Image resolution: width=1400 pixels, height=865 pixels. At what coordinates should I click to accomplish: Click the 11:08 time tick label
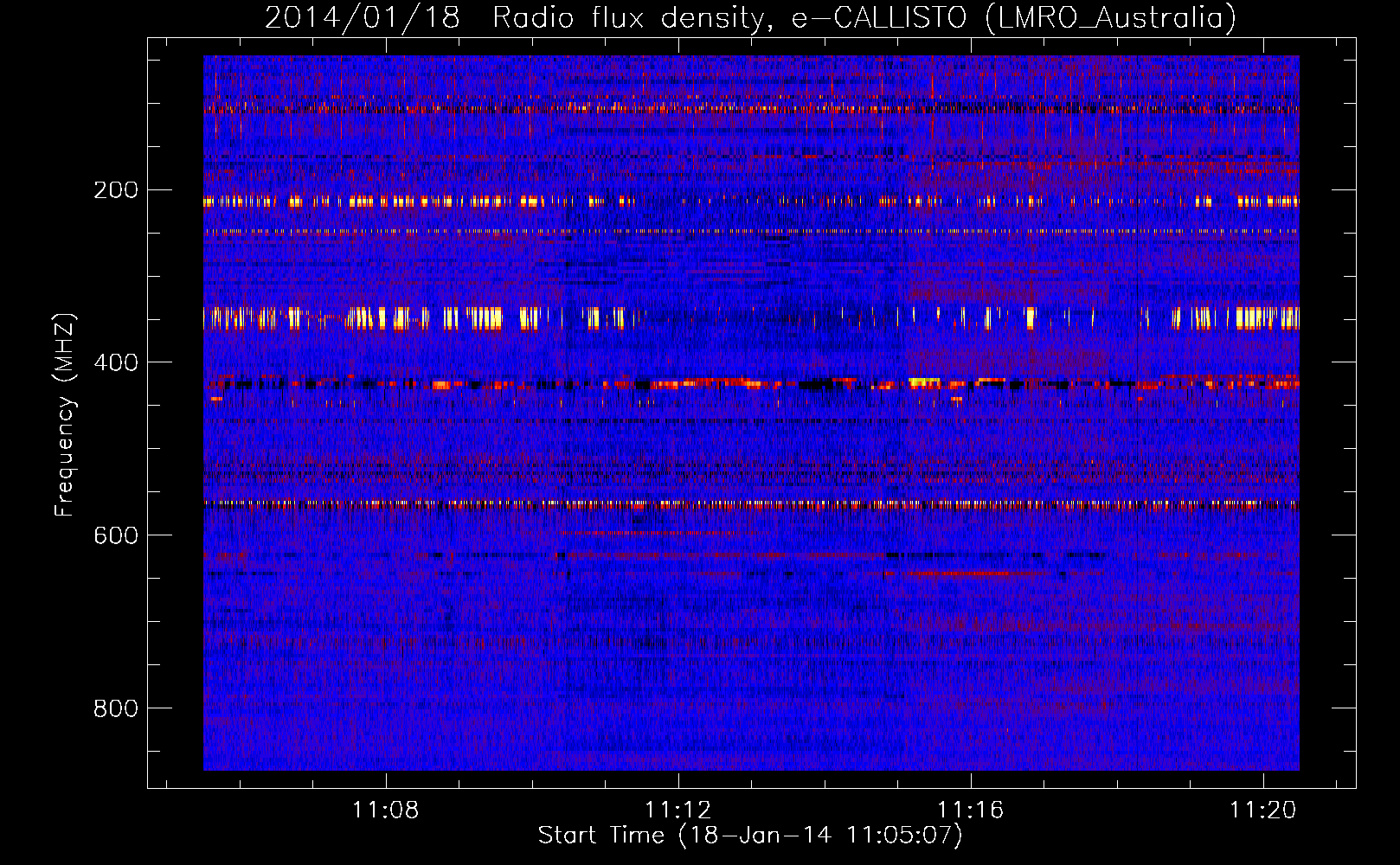tap(385, 810)
